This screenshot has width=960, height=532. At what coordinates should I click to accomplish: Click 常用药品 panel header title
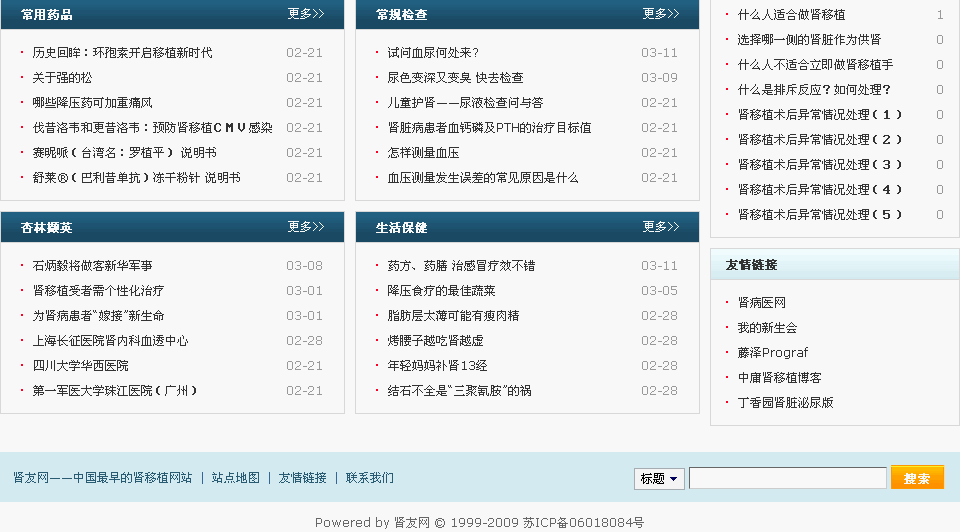47,15
